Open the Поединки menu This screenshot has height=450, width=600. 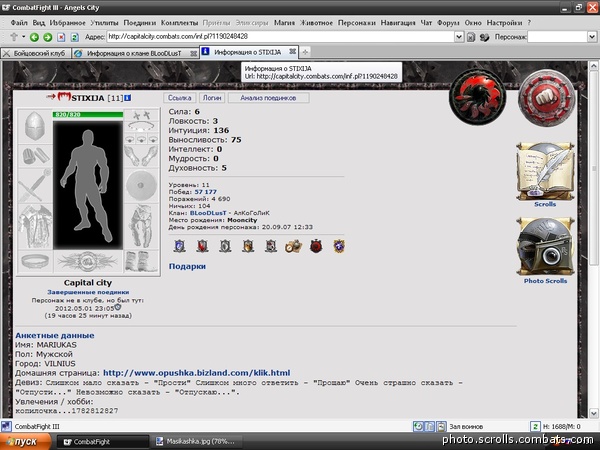click(140, 23)
